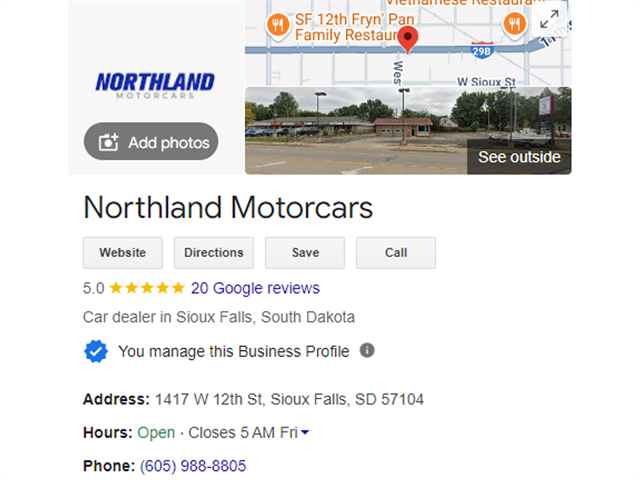The height and width of the screenshot is (480, 640).
Task: Open the 20 Google reviews link
Action: 255,288
